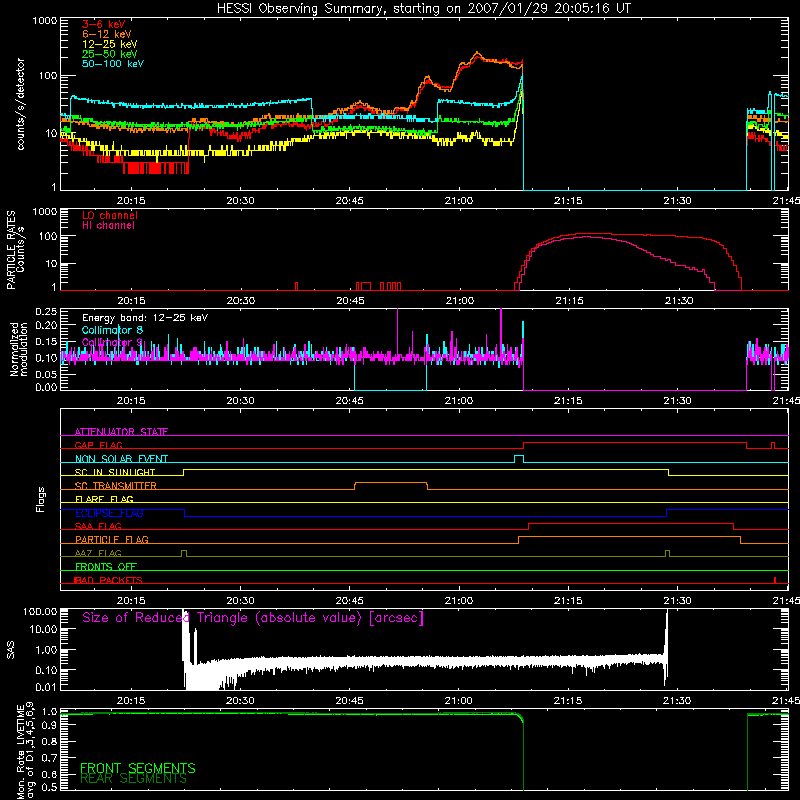The height and width of the screenshot is (800, 800).
Task: Click the 'SAA FLAG' label
Action: (98, 526)
